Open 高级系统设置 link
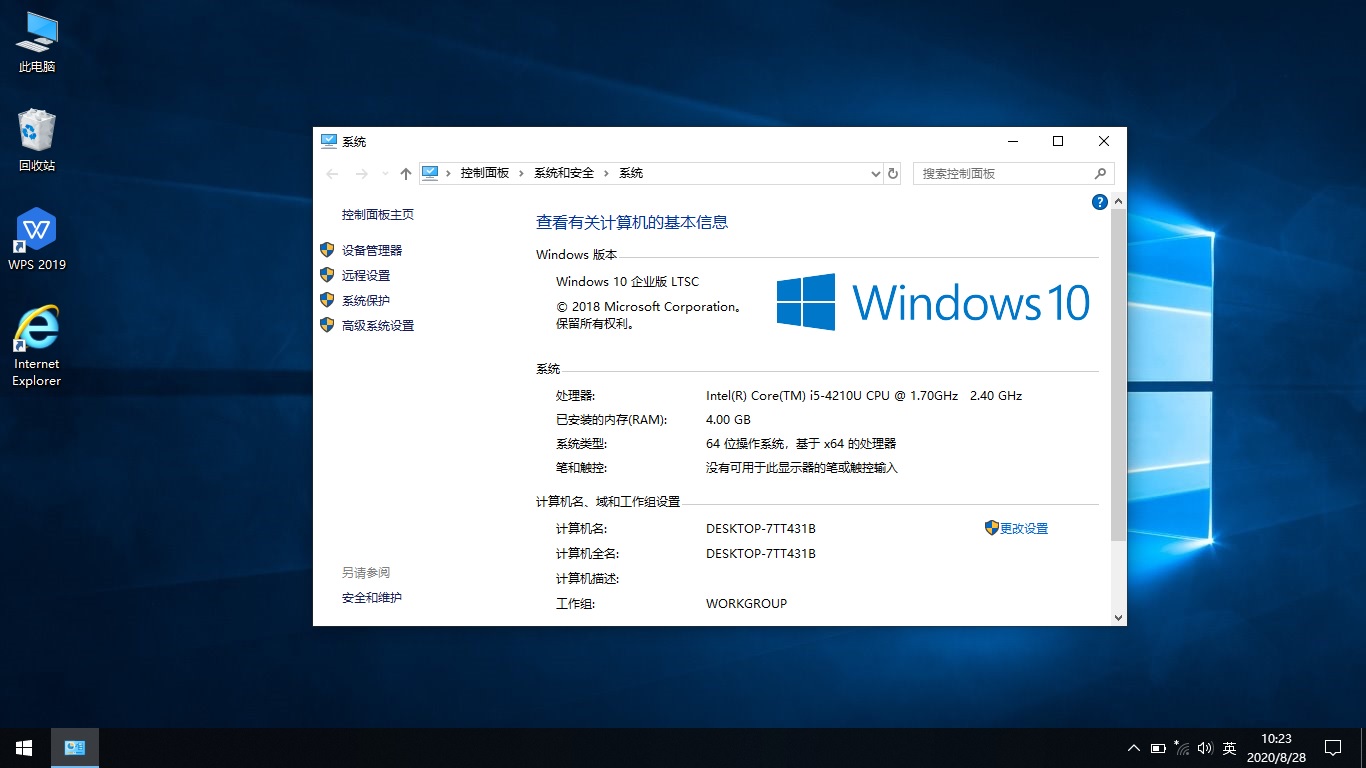The image size is (1366, 768). pyautogui.click(x=378, y=326)
